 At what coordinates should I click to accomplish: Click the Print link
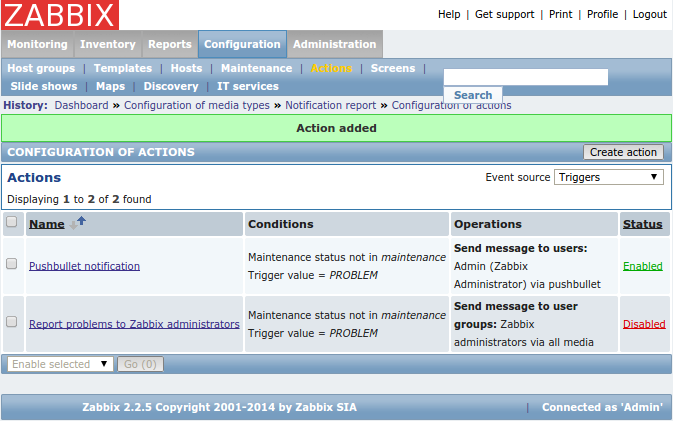tap(561, 14)
